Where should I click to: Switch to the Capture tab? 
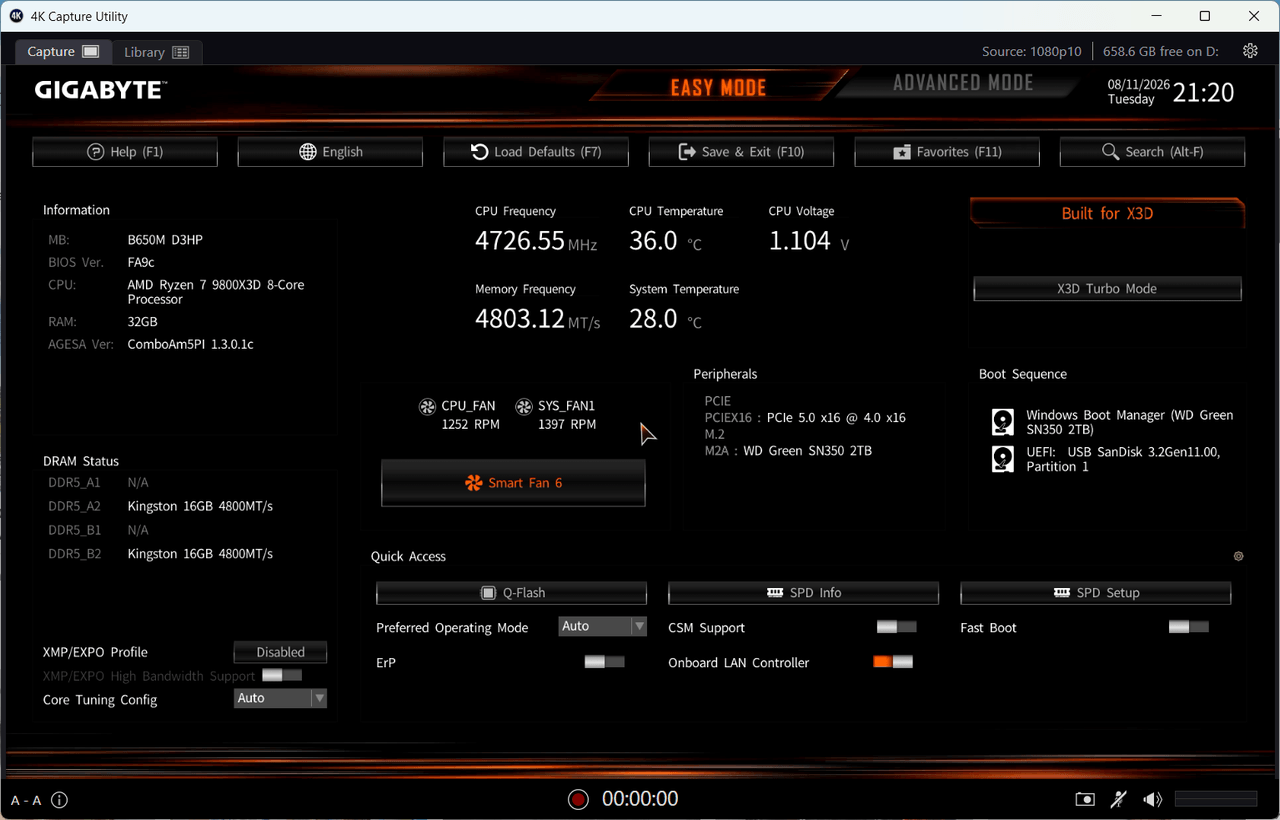pos(63,52)
